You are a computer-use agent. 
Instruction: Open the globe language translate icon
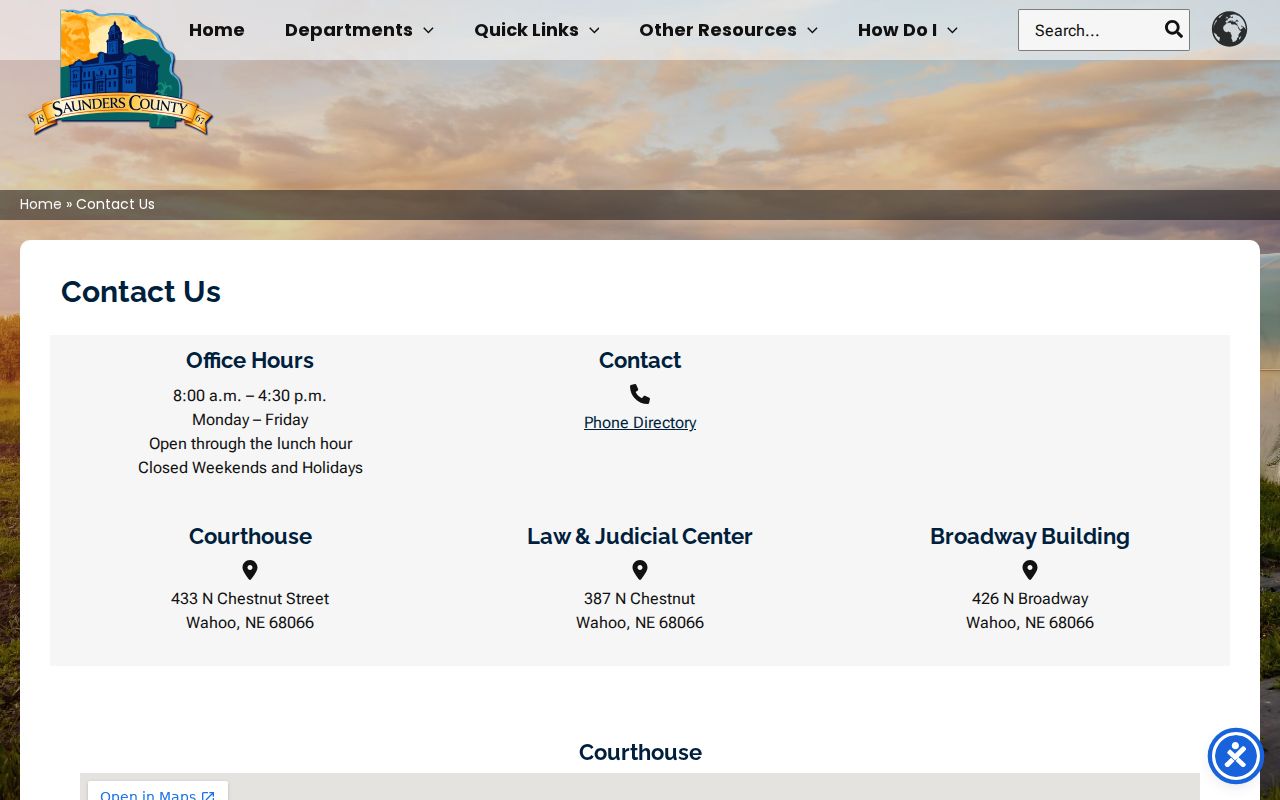point(1229,29)
